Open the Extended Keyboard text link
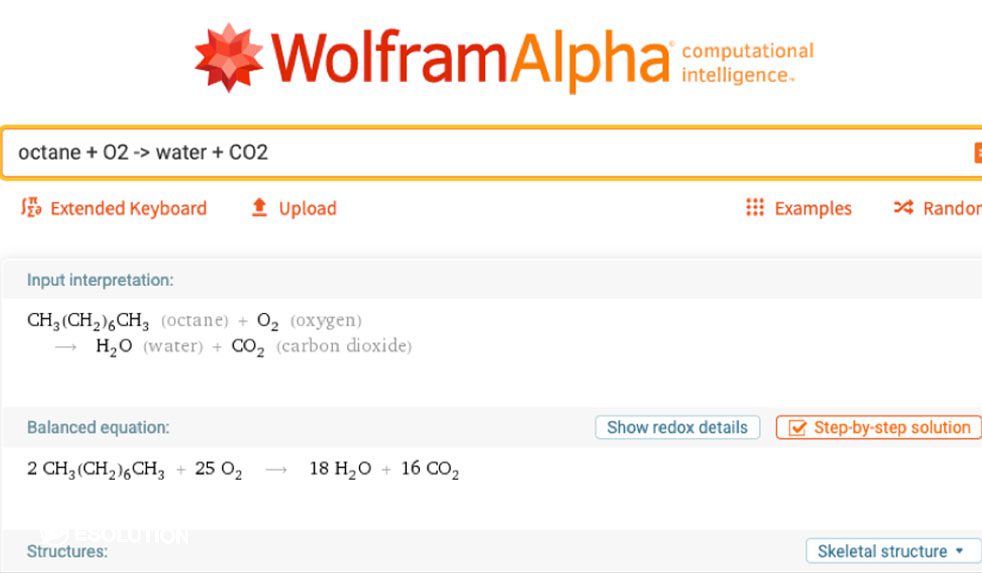Image resolution: width=982 pixels, height=573 pixels. pyautogui.click(x=128, y=208)
